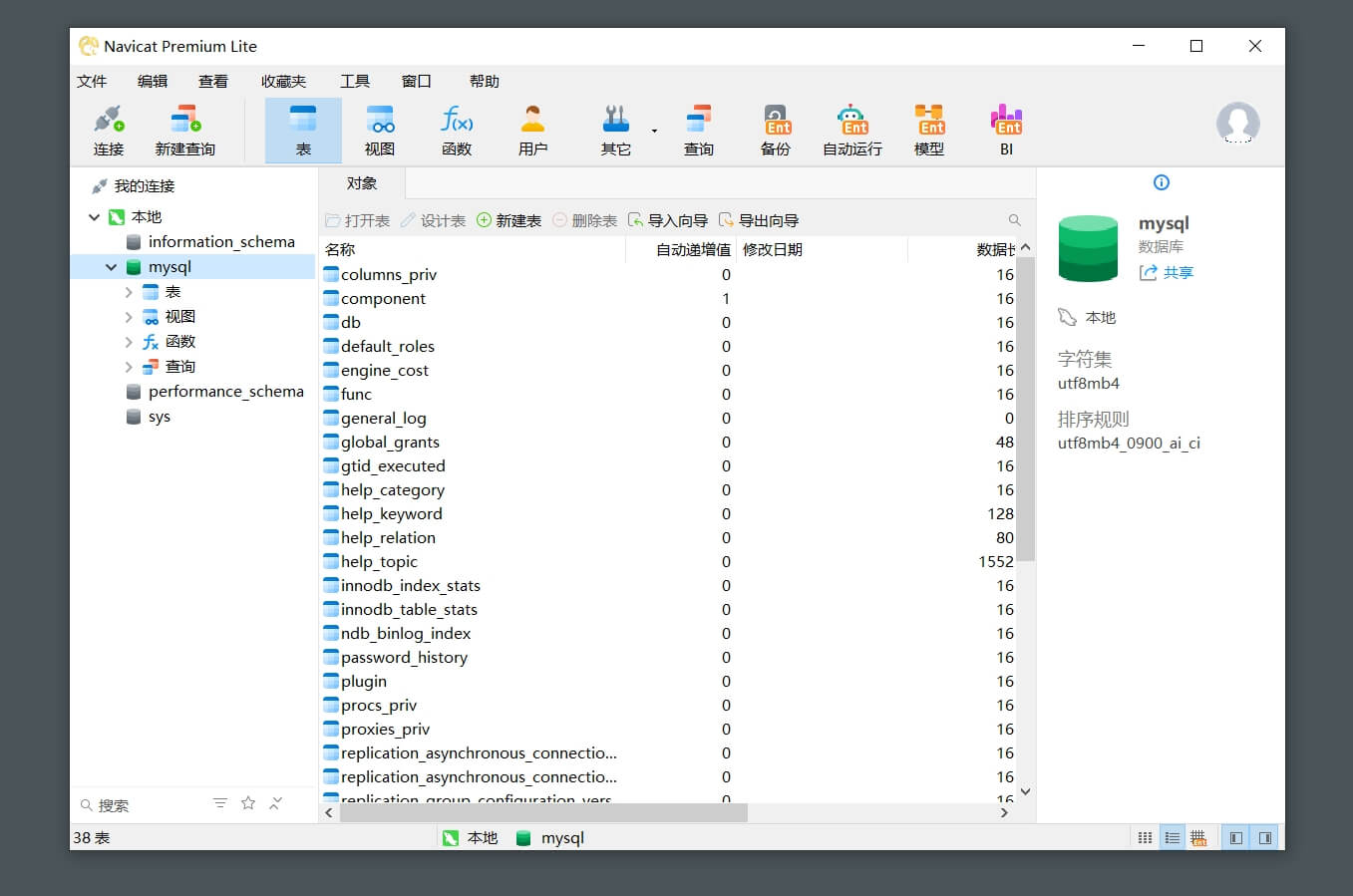
Task: Open the 连接 connection tool
Action: 109,131
